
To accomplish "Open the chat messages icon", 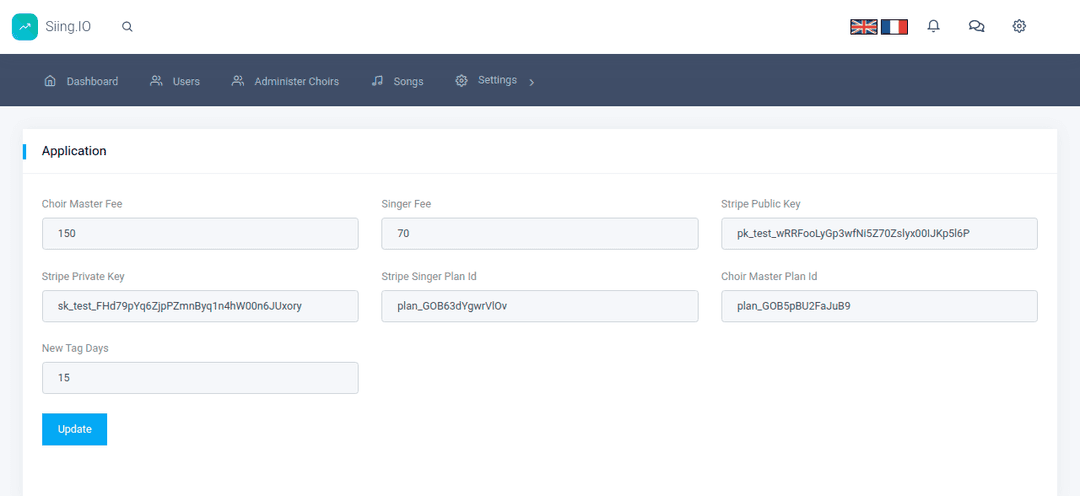I will click(976, 26).
